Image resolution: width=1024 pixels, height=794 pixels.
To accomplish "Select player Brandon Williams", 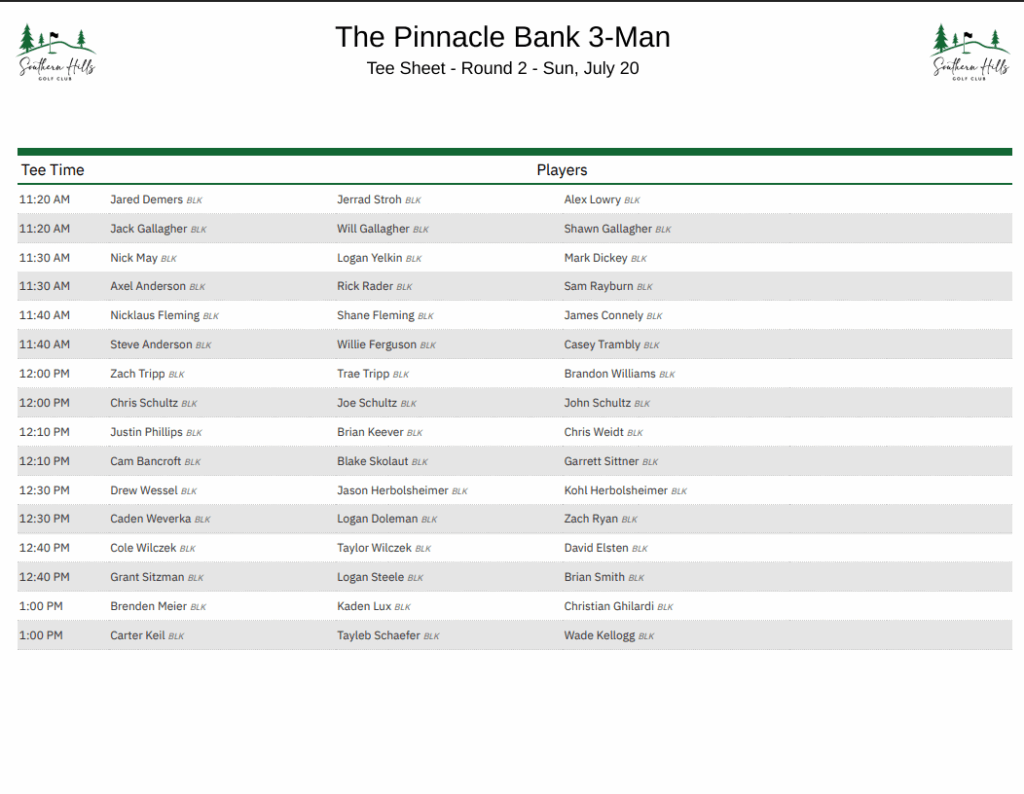I will (609, 373).
